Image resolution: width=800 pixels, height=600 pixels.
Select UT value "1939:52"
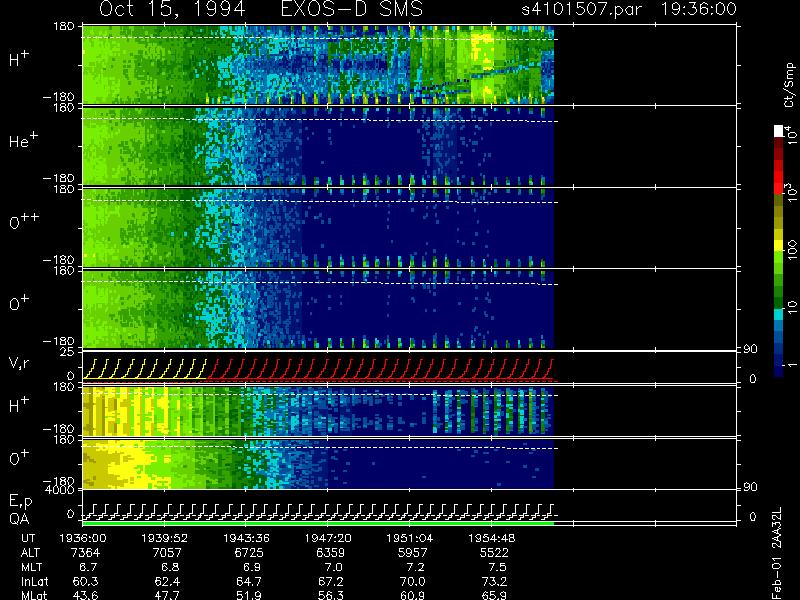[x=164, y=538]
